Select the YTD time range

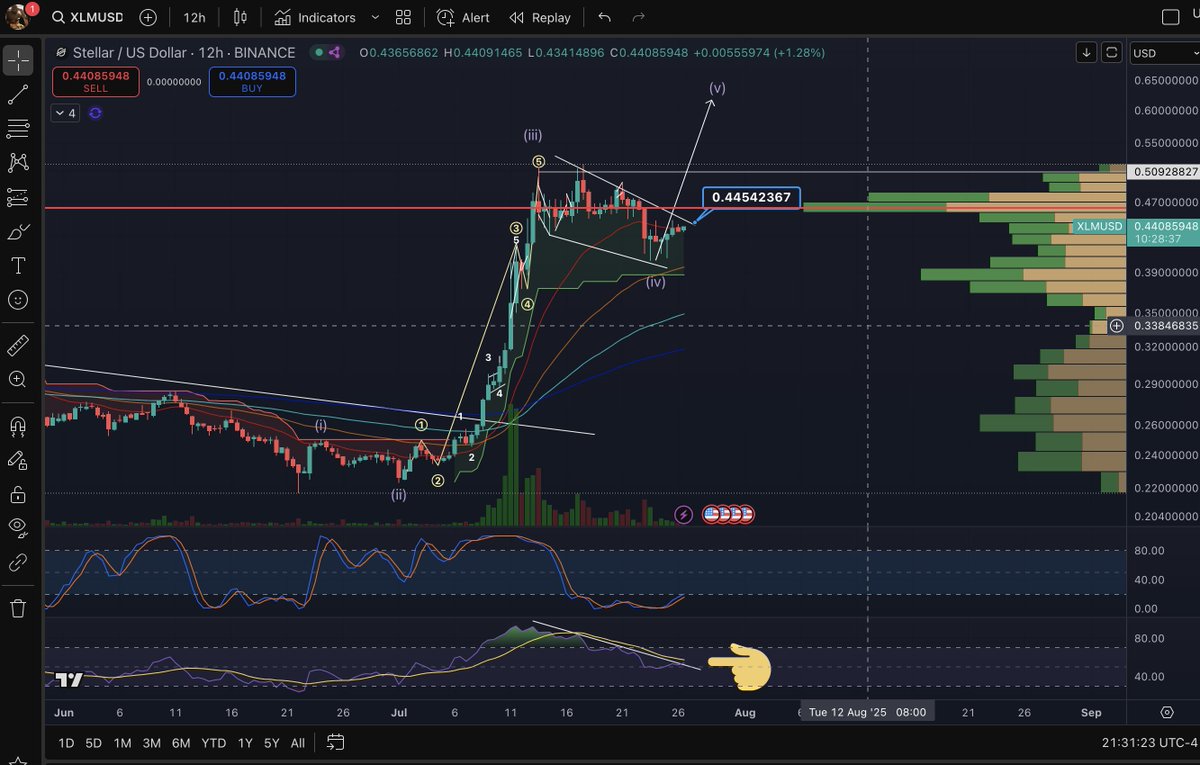click(x=213, y=743)
